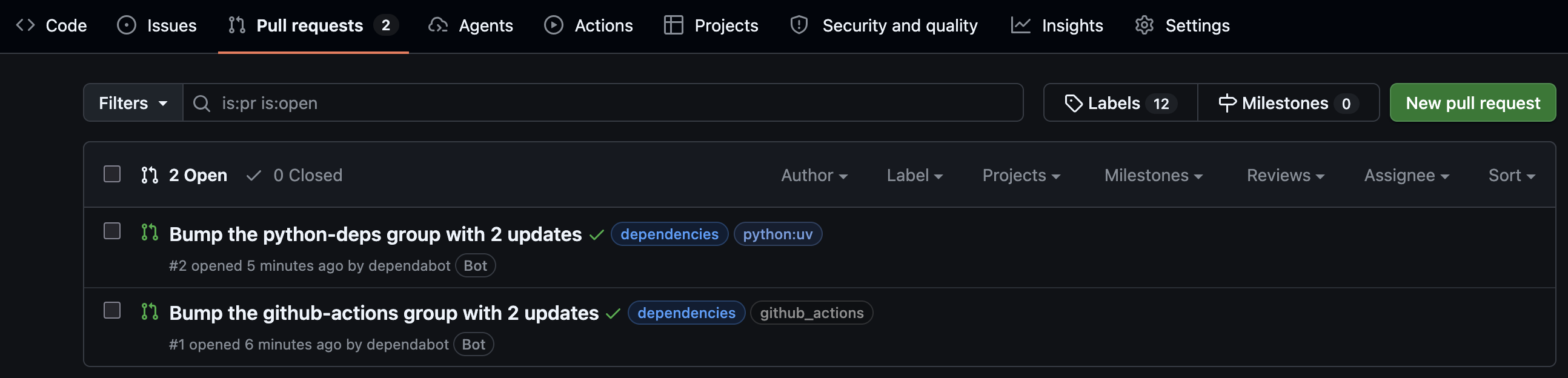This screenshot has width=1568, height=378.
Task: Click the Agents cloud icon
Action: (438, 25)
